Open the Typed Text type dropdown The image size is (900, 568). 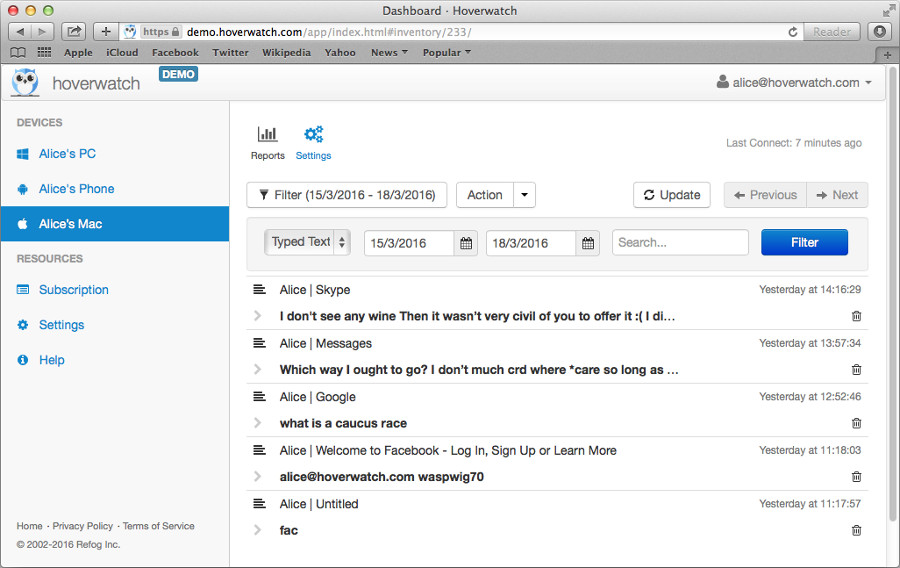coord(308,242)
